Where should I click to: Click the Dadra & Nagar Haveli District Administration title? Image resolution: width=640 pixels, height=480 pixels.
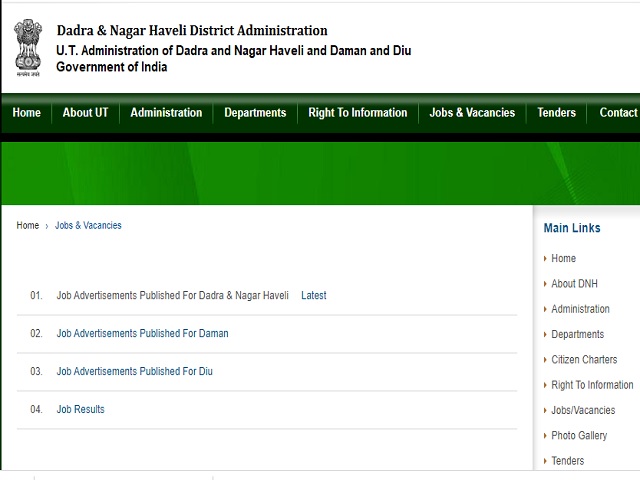pos(192,31)
